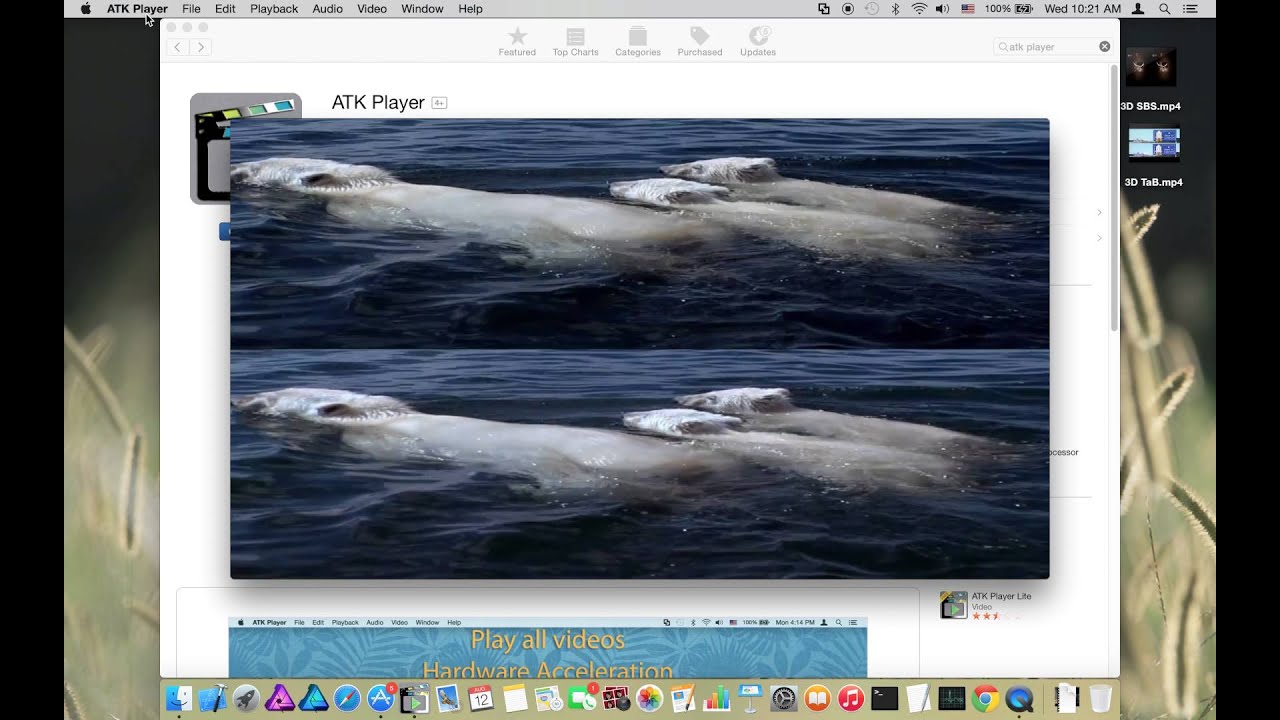Open the Apple menu
Viewport: 1280px width, 720px height.
pyautogui.click(x=85, y=9)
